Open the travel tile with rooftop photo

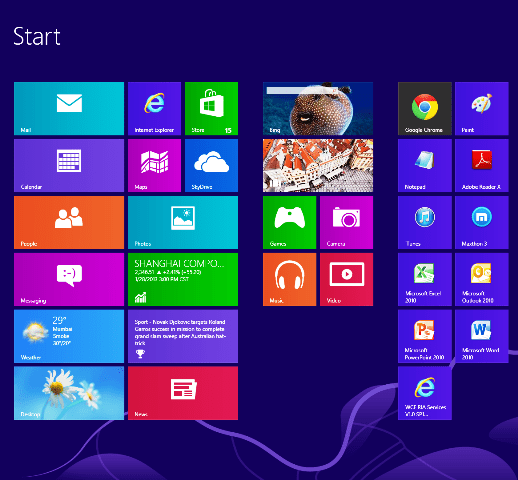pos(318,165)
